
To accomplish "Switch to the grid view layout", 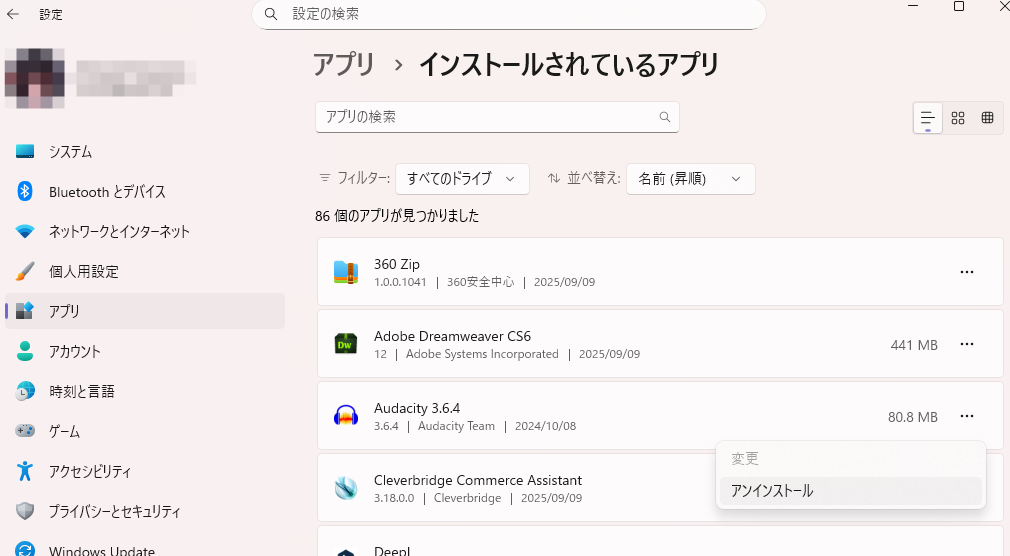I will pyautogui.click(x=958, y=118).
